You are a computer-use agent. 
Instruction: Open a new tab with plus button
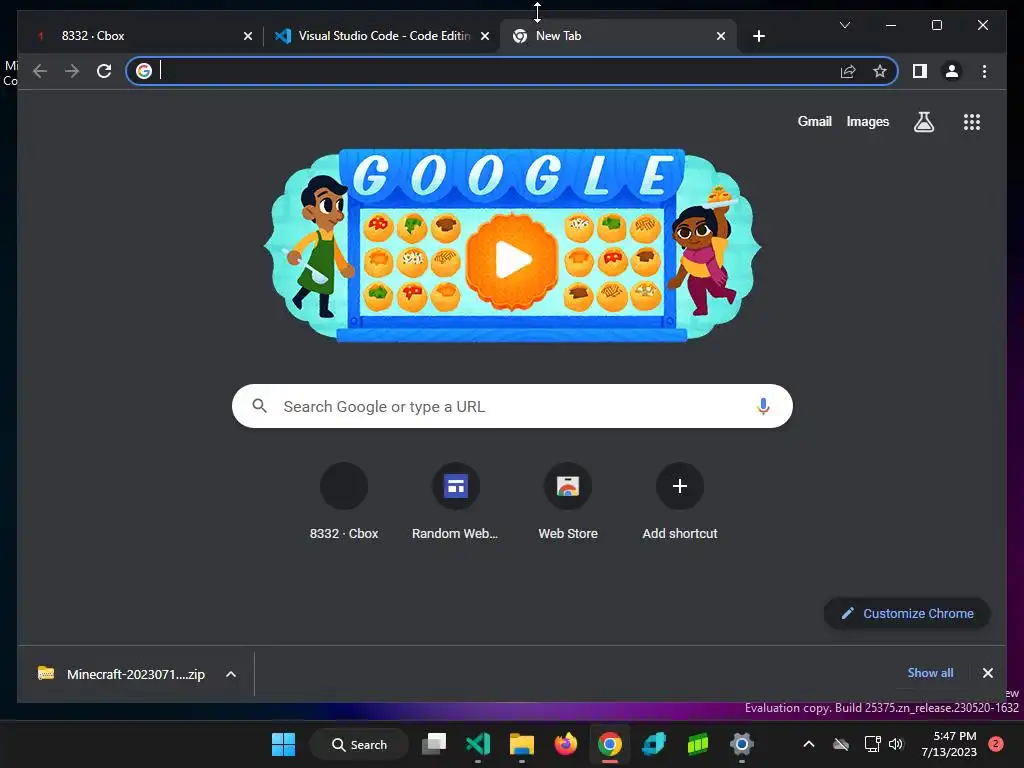[759, 36]
